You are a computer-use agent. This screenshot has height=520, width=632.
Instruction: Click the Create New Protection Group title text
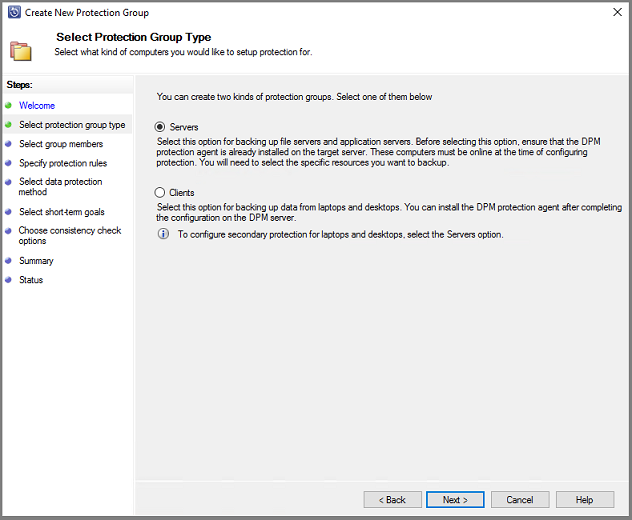(87, 12)
